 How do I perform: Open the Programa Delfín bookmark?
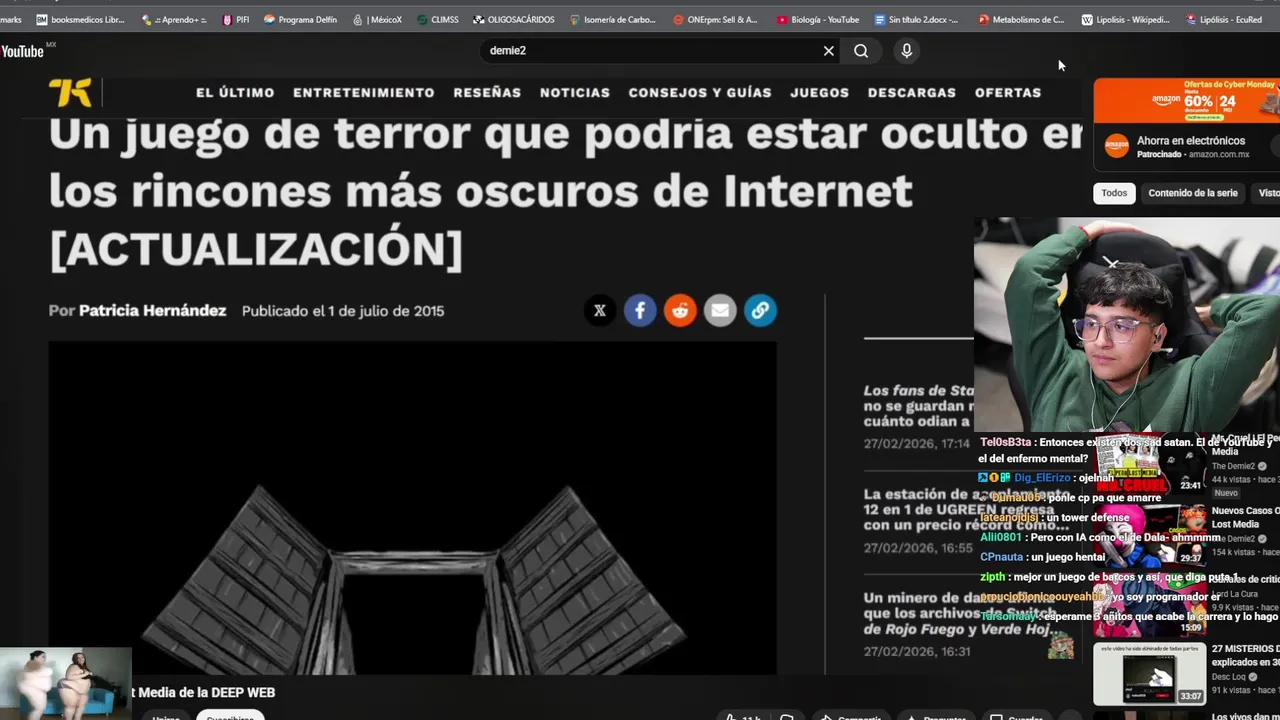[x=301, y=19]
